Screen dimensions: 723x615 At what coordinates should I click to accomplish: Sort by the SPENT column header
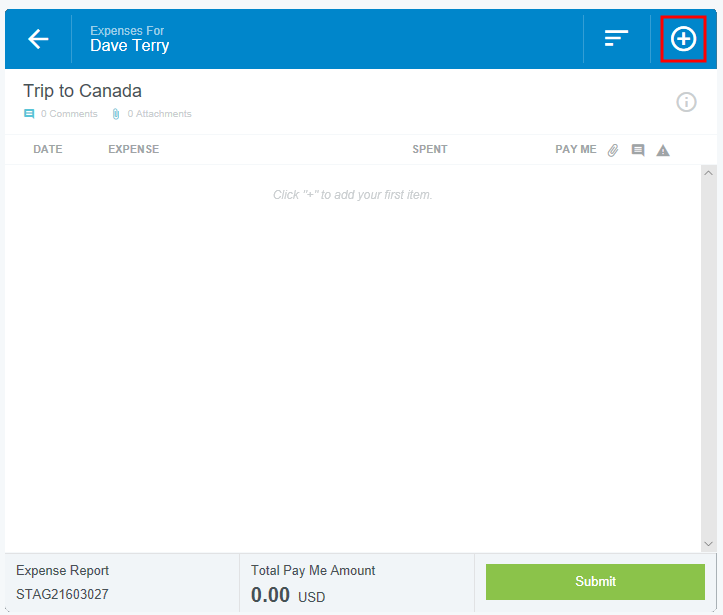tap(430, 150)
